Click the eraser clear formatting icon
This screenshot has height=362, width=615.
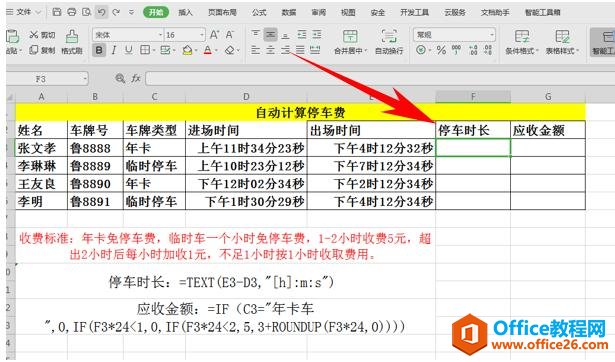[230, 50]
